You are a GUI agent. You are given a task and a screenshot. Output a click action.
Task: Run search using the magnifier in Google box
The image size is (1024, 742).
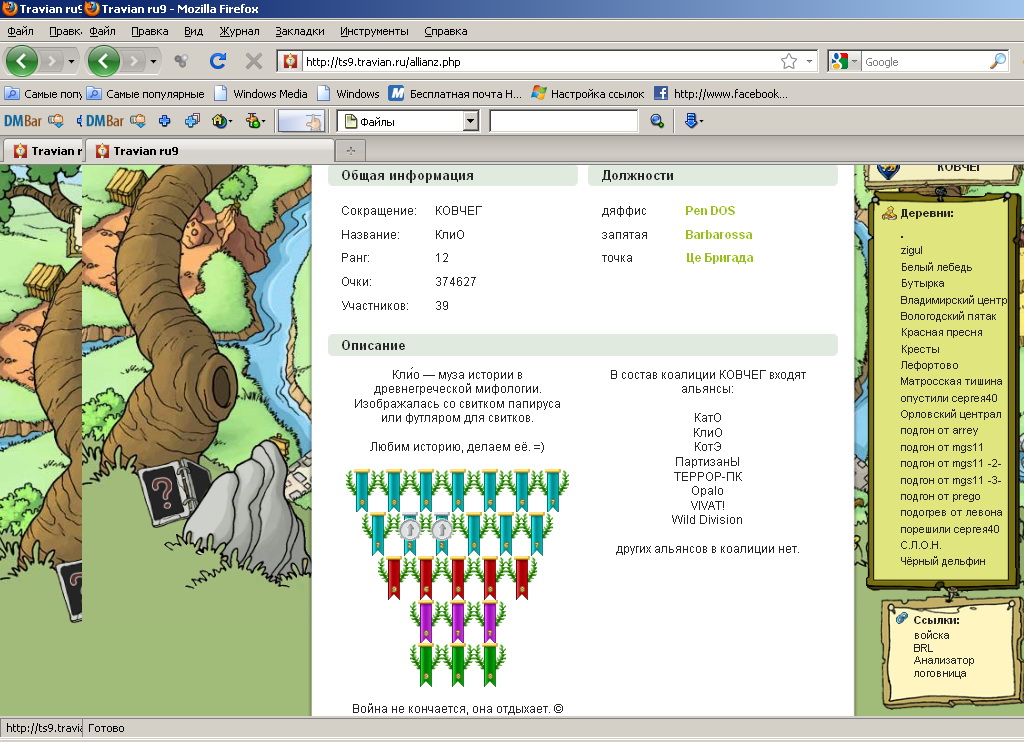[998, 61]
